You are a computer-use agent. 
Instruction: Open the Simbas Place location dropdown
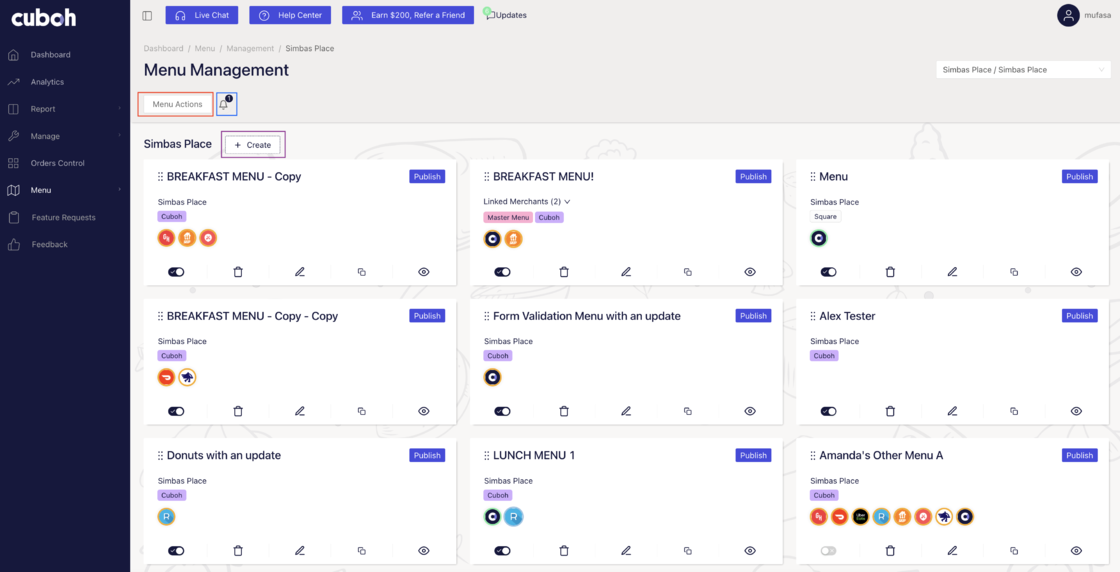coord(1023,70)
